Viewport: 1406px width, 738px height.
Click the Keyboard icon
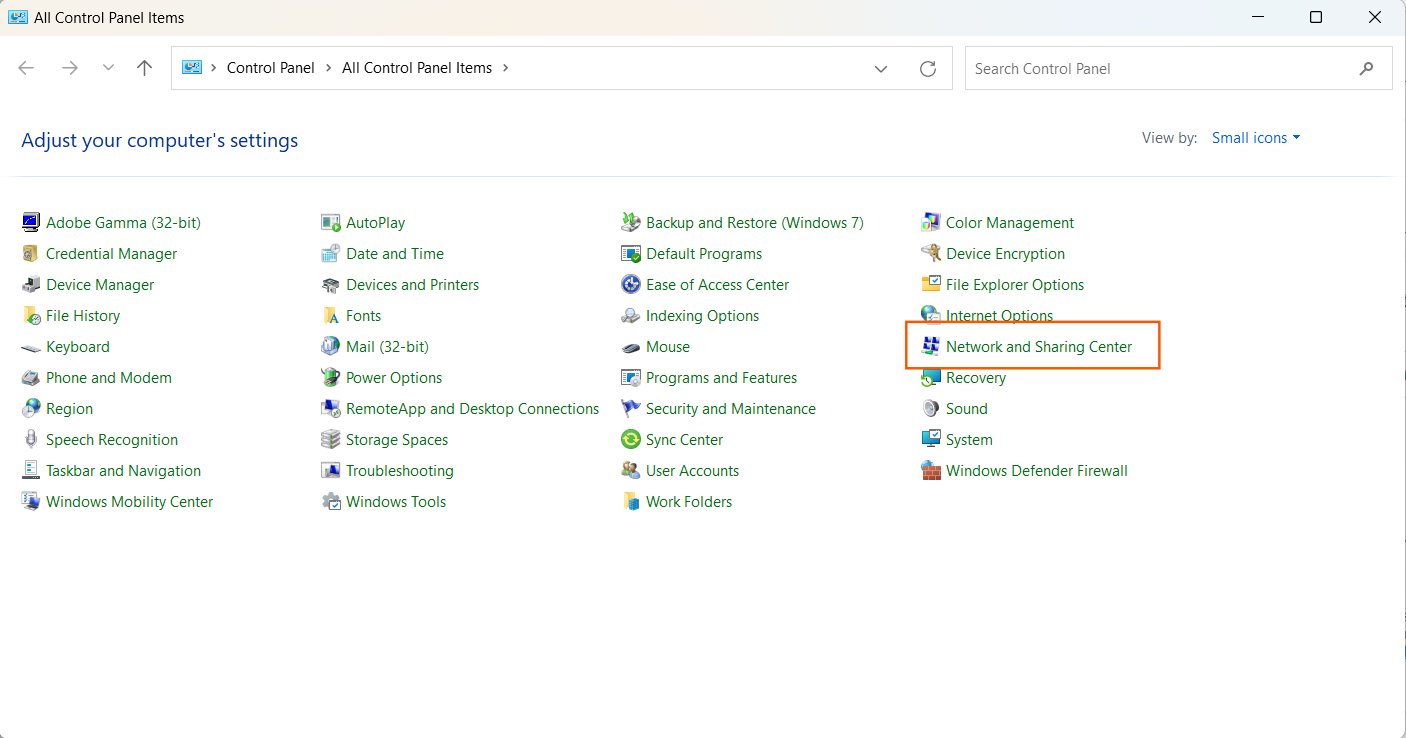point(30,346)
